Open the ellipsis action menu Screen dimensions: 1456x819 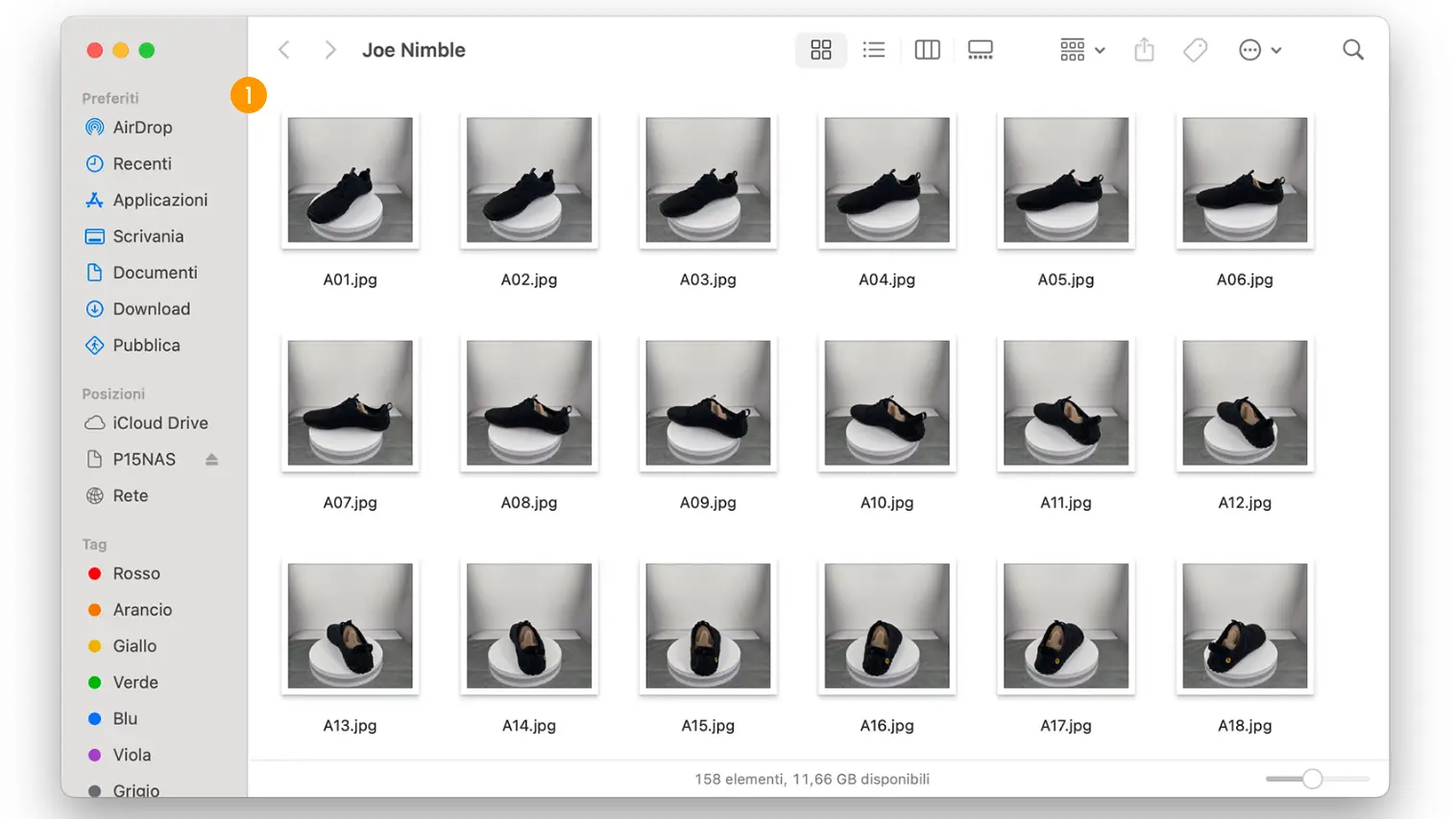point(1259,50)
